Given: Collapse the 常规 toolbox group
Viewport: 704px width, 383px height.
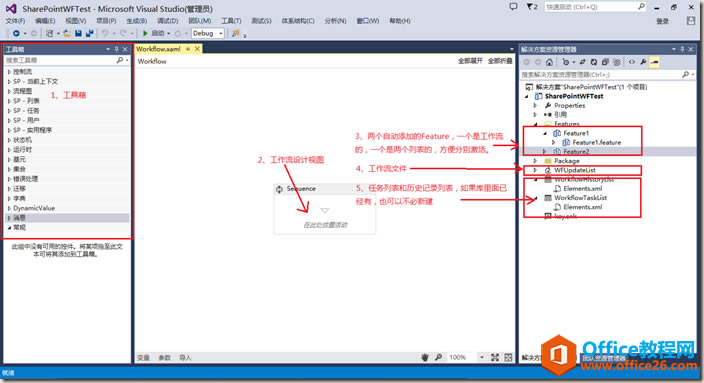Looking at the screenshot, I should 9,228.
